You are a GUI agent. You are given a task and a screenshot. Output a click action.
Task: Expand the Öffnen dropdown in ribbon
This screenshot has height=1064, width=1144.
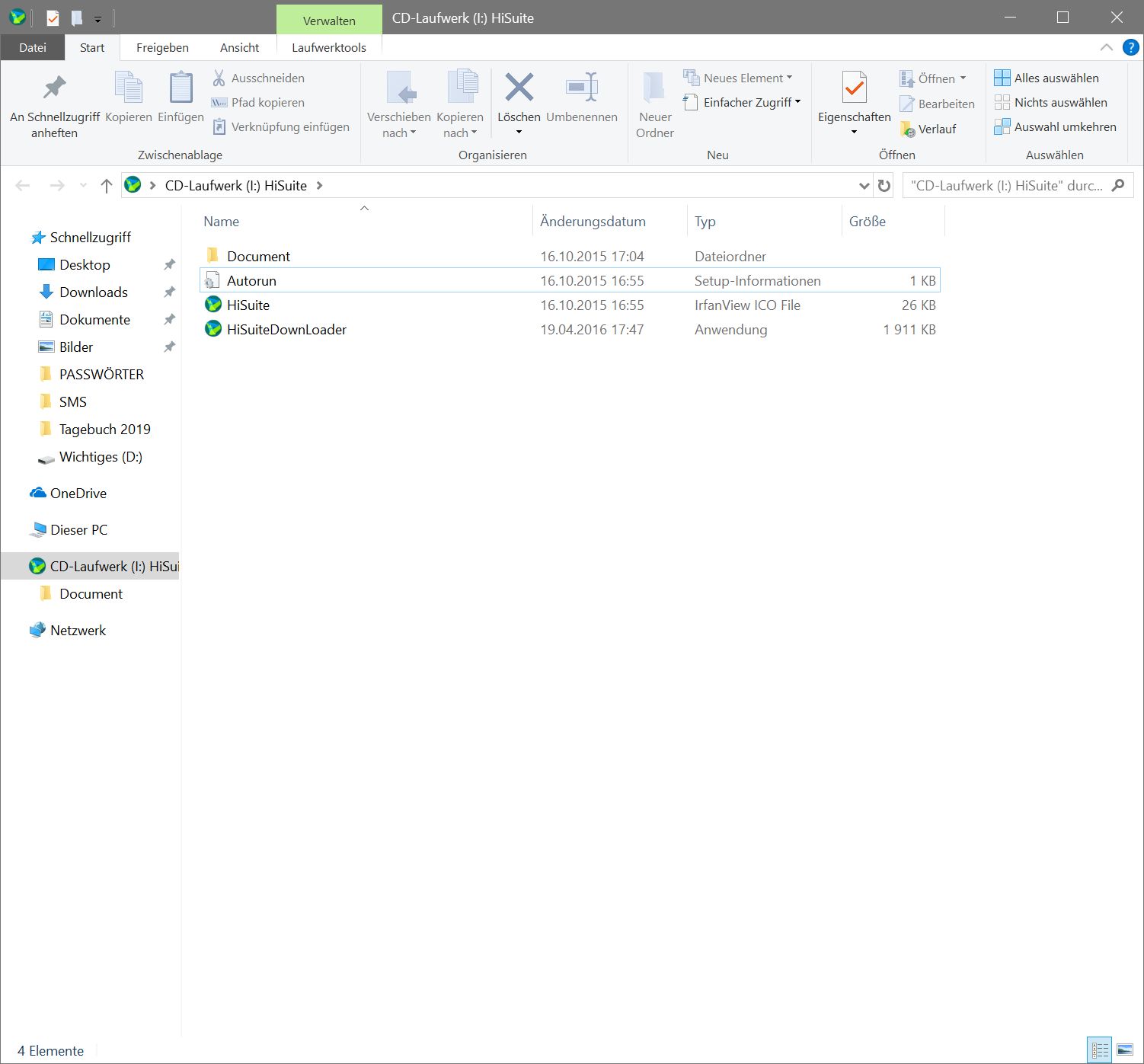(932, 78)
